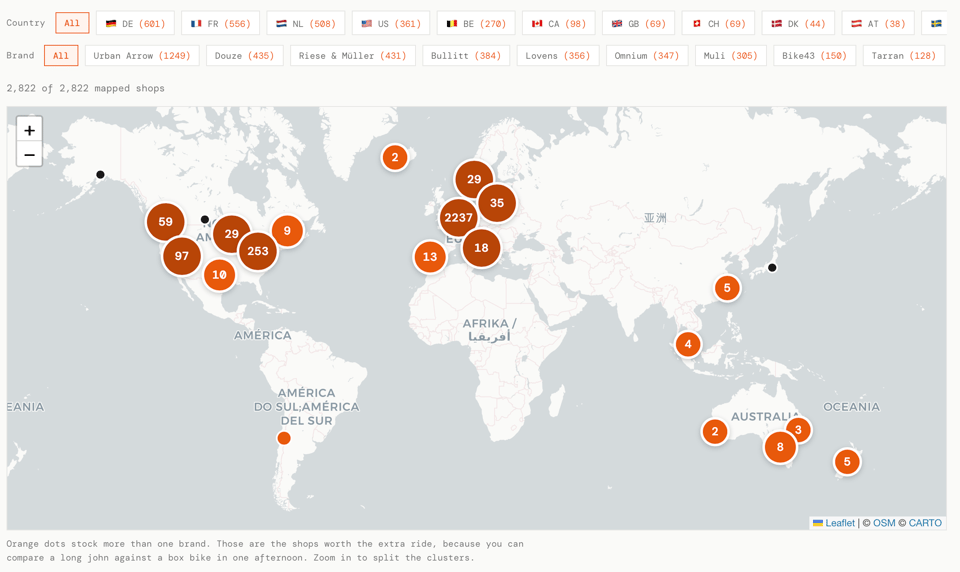Viewport: 960px width, 572px height.
Task: Click the black shop dot in Japan
Action: click(x=772, y=268)
